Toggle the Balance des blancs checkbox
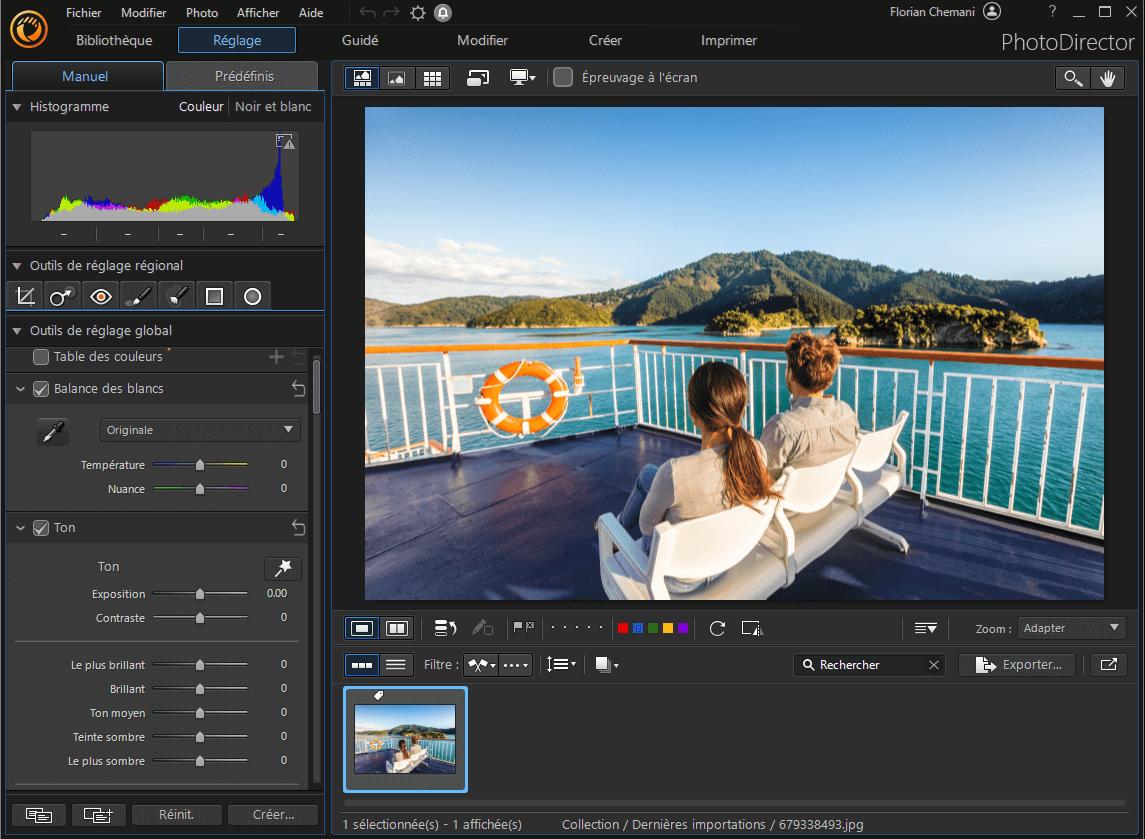Image resolution: width=1145 pixels, height=839 pixels. click(40, 389)
